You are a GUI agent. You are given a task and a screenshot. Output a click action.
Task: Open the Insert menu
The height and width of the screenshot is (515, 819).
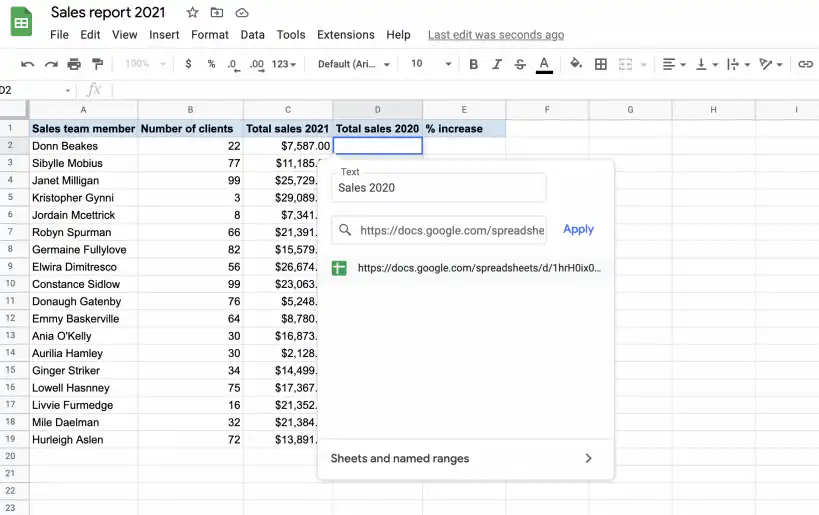[x=164, y=35]
